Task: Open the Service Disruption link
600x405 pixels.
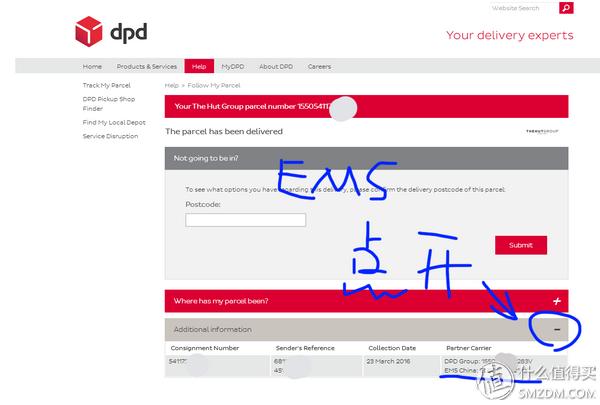Action: pyautogui.click(x=110, y=136)
